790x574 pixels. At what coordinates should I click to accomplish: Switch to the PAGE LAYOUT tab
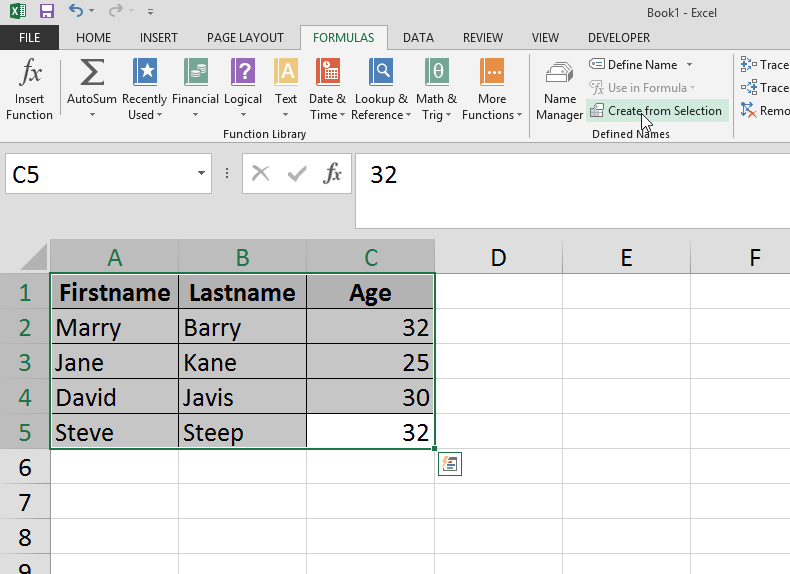245,38
